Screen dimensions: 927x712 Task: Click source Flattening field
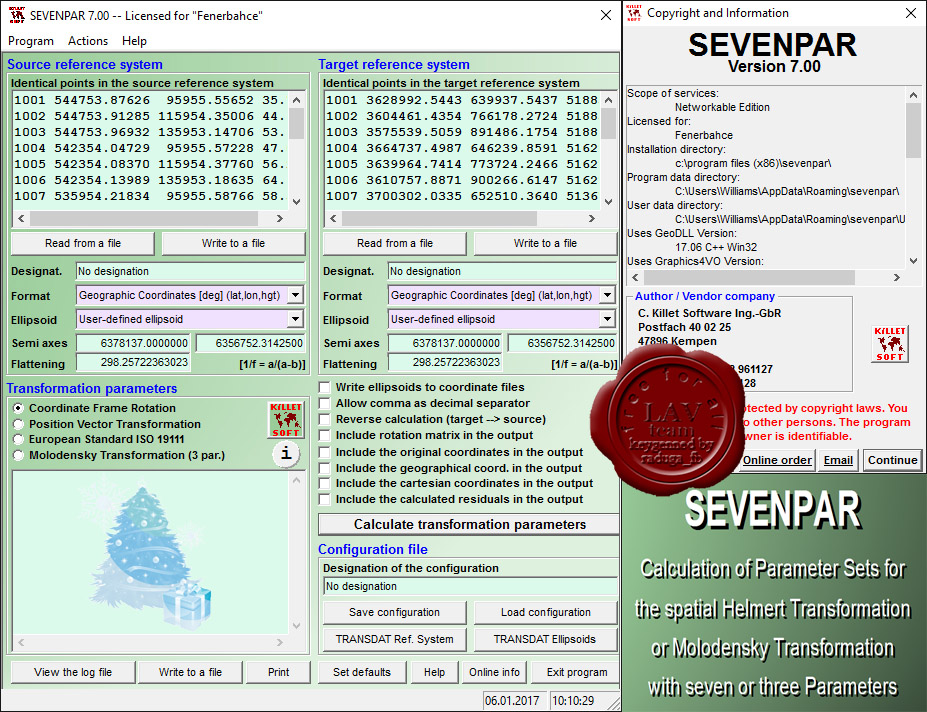pyautogui.click(x=133, y=362)
